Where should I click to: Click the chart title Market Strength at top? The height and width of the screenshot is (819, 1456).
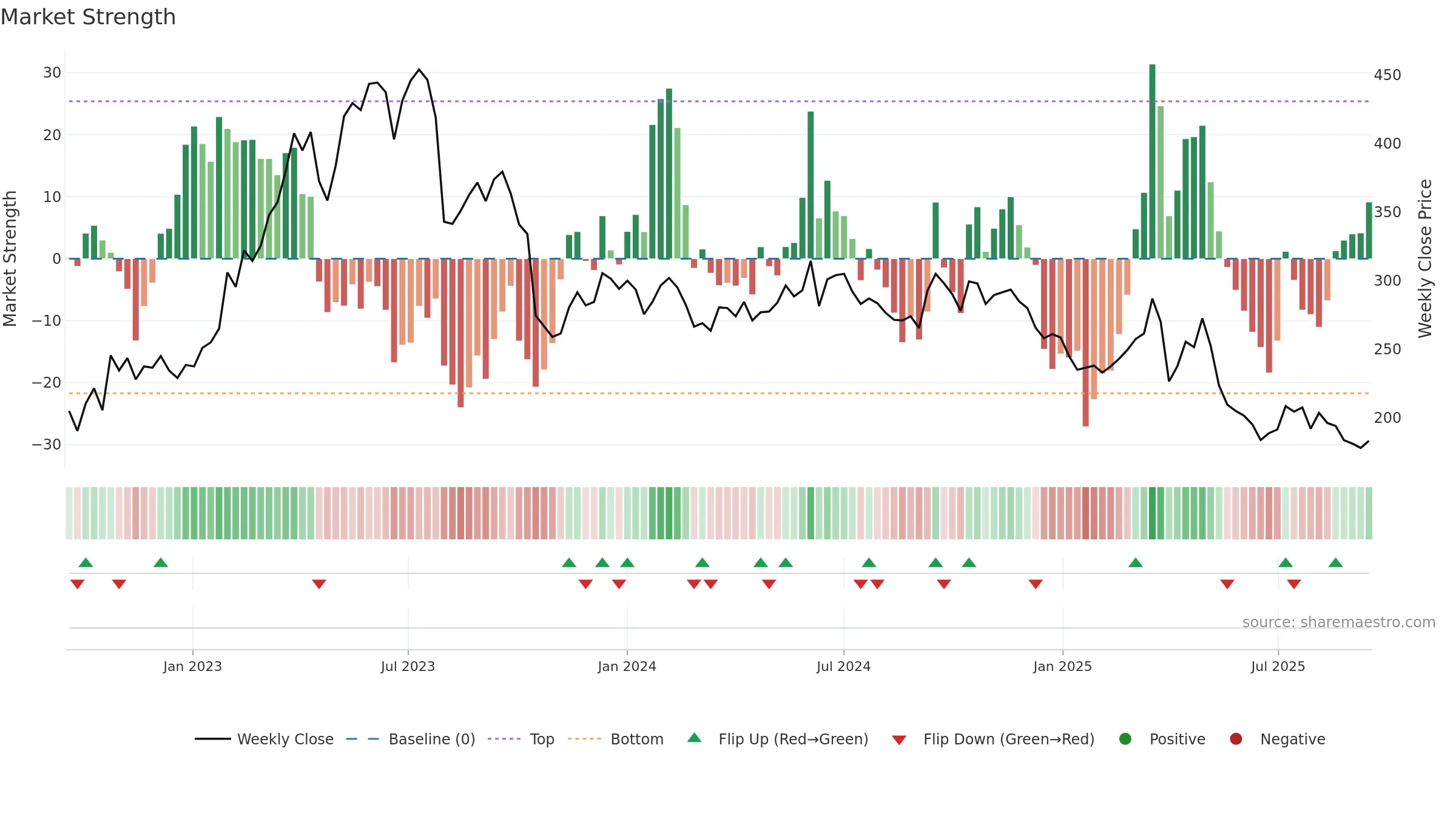point(89,17)
